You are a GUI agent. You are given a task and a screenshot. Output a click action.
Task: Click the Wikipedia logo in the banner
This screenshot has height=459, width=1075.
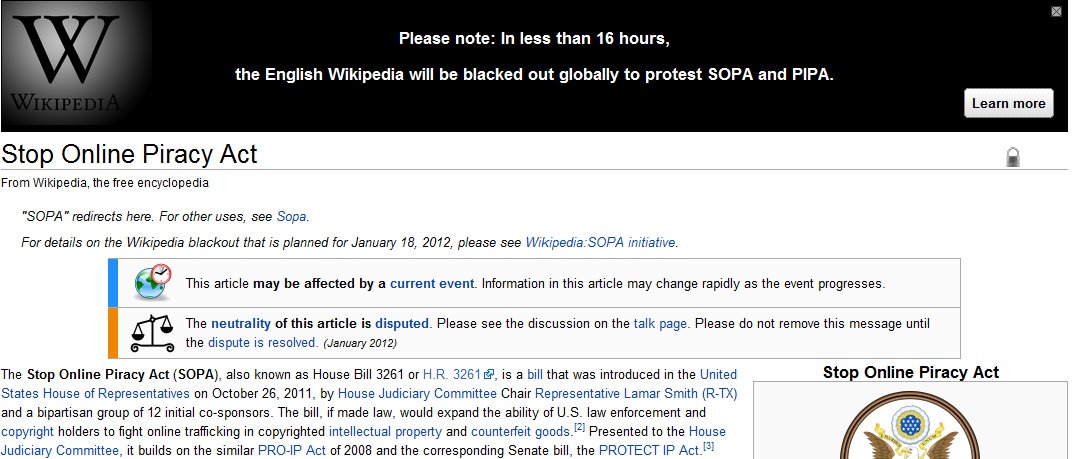pyautogui.click(x=66, y=64)
